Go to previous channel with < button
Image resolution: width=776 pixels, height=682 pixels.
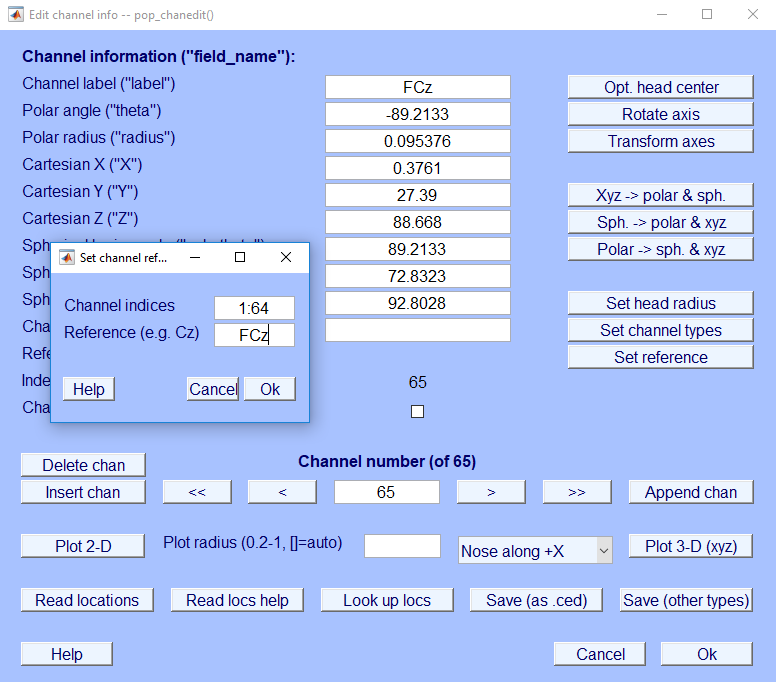[282, 492]
